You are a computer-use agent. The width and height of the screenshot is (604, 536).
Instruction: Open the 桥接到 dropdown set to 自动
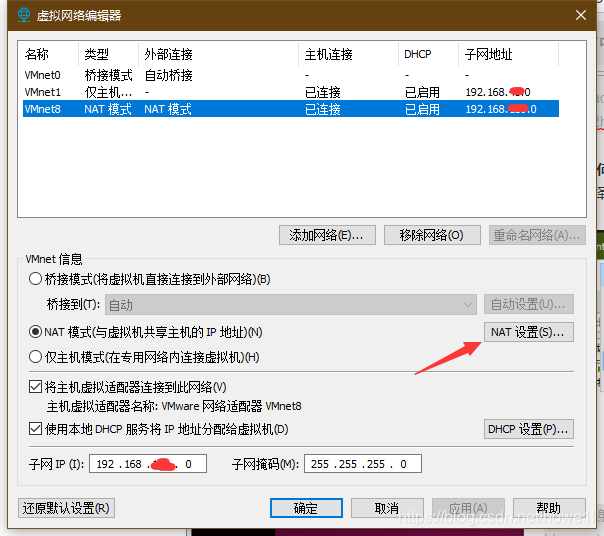coord(291,305)
